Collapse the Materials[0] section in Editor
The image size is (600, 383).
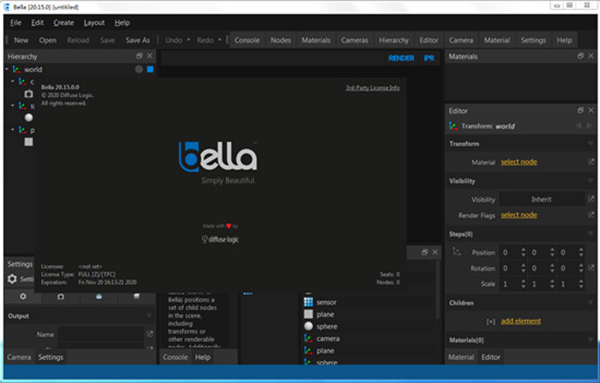point(590,340)
